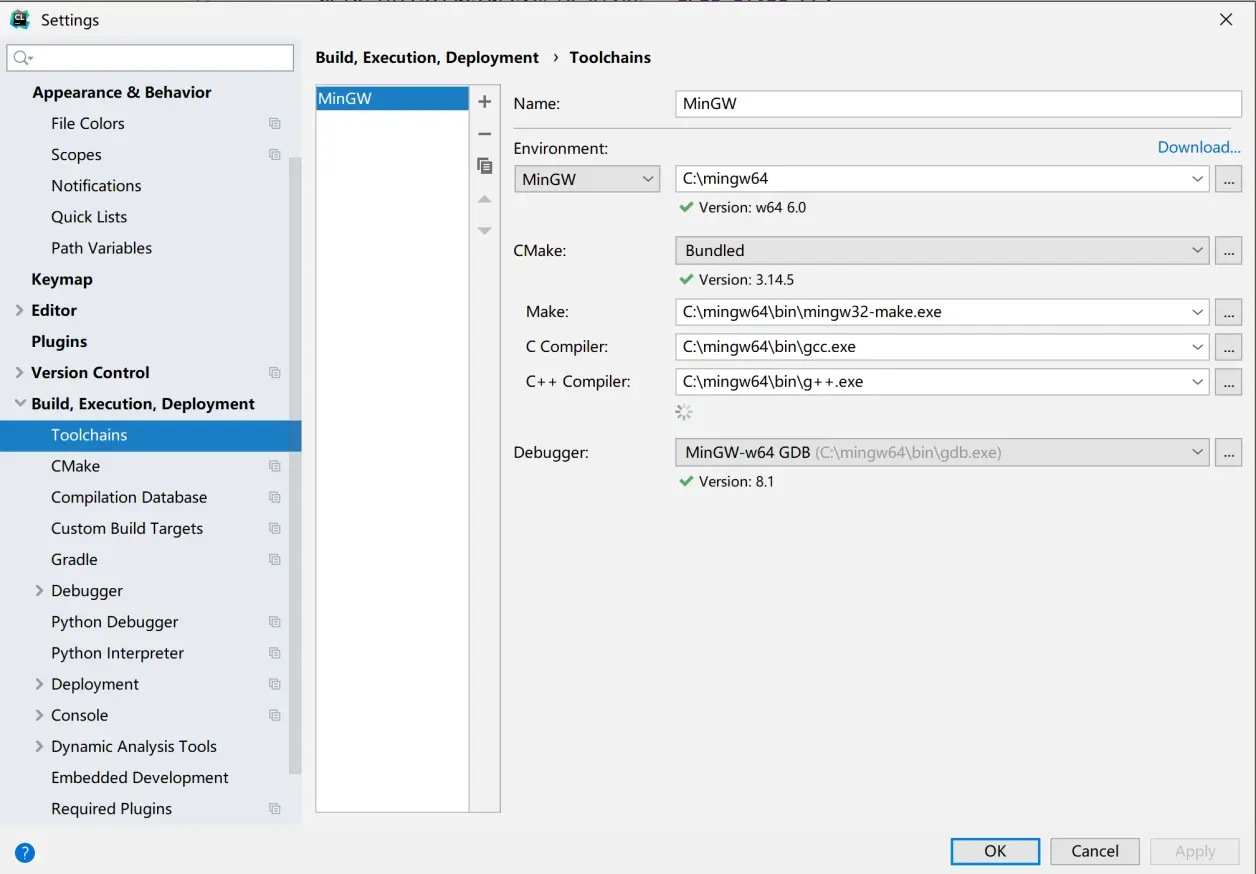
Task: Focus the settings search field
Action: pos(150,58)
